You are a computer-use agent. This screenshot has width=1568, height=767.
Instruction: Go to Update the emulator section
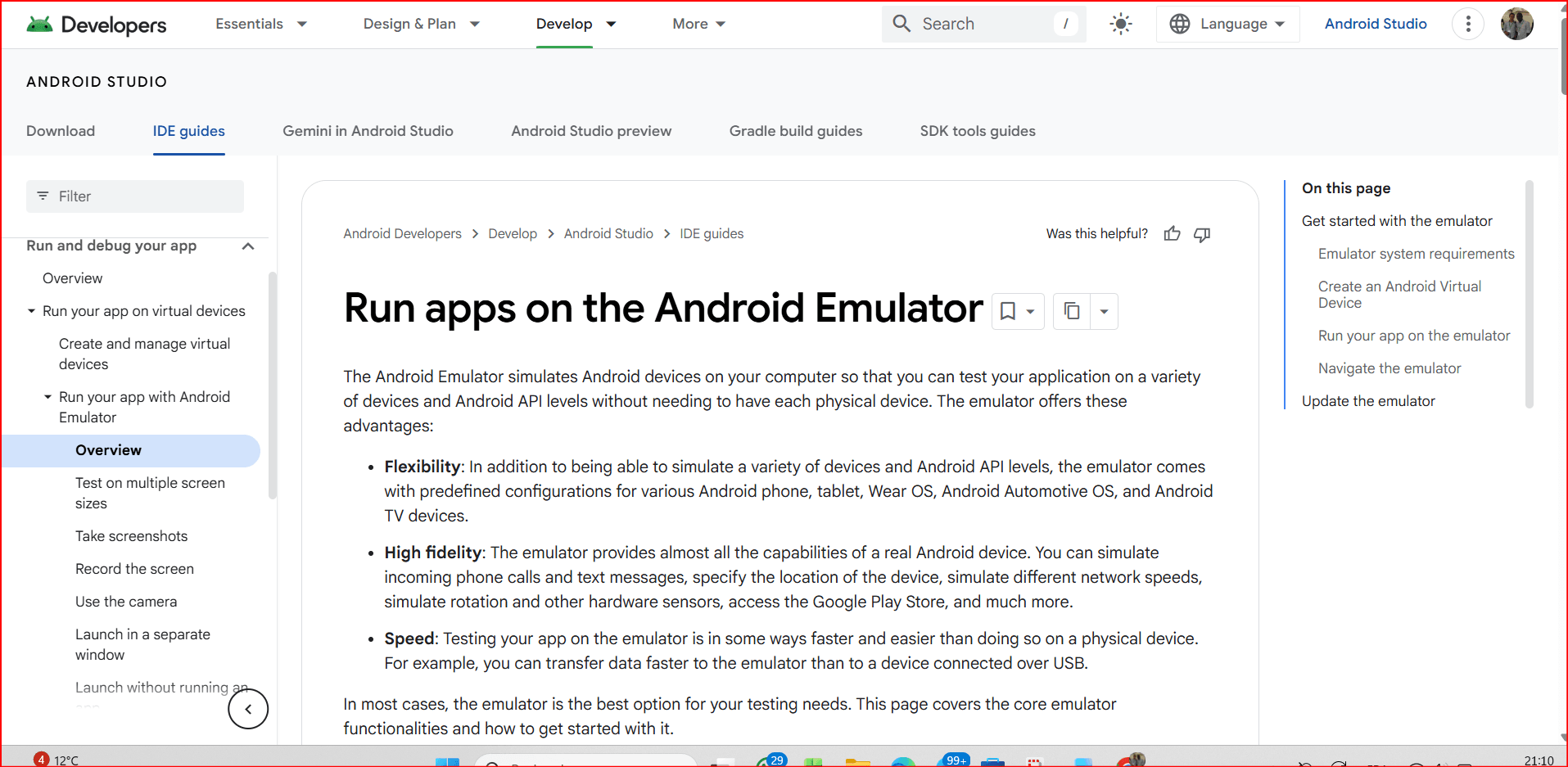1367,401
